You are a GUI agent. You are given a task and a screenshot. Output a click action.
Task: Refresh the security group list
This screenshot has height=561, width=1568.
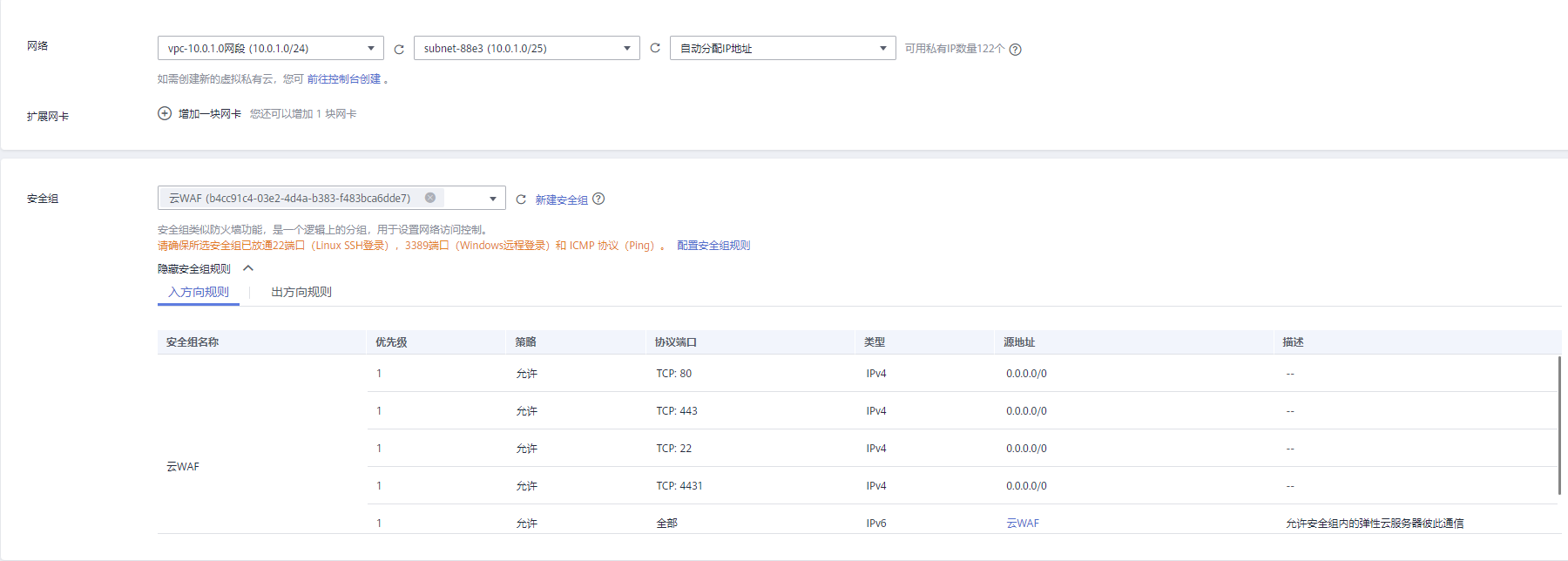[521, 199]
